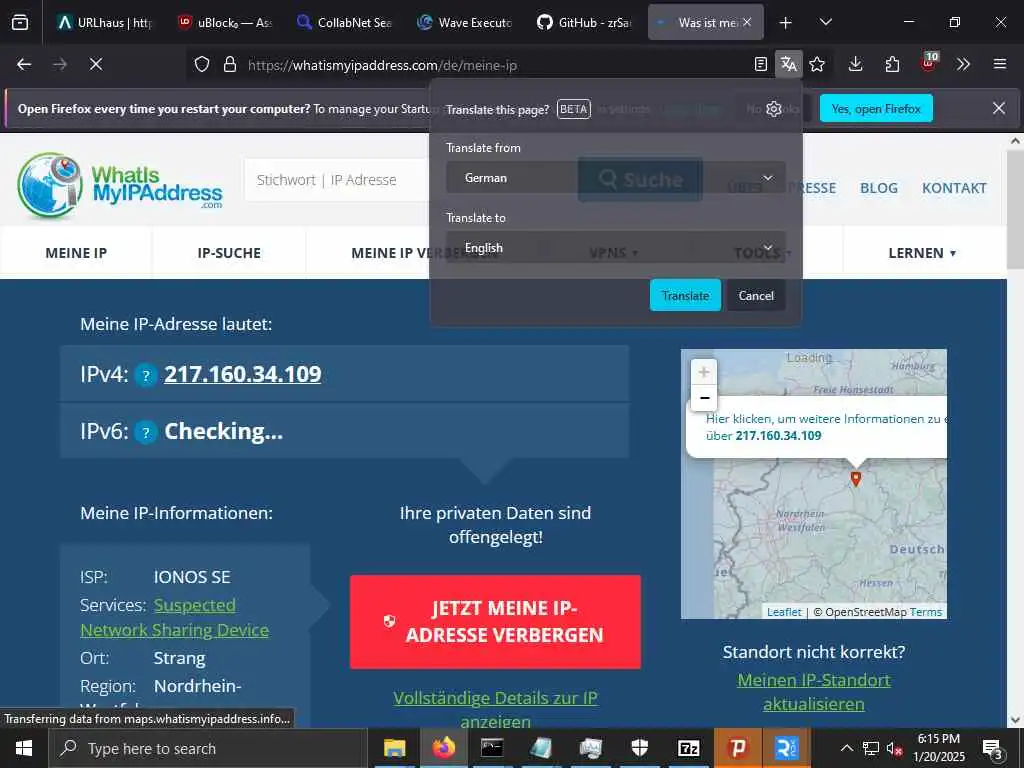
Task: Switch to the URLhaus tab
Action: (104, 22)
